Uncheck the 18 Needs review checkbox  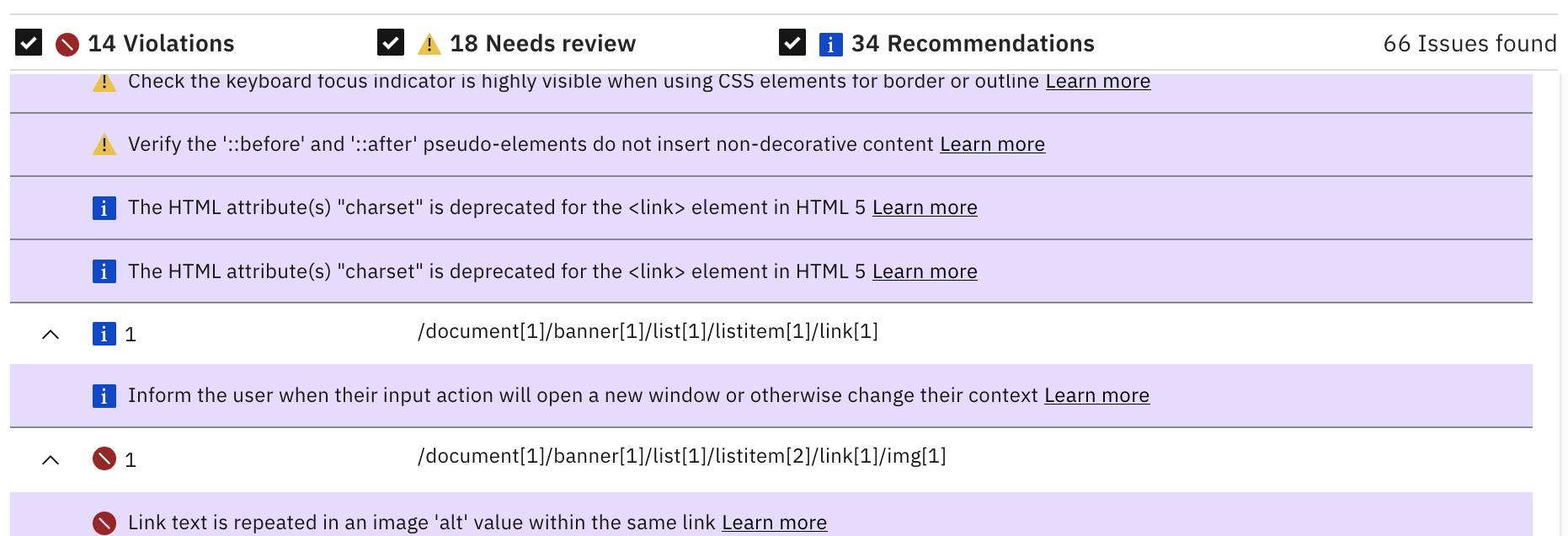(390, 42)
